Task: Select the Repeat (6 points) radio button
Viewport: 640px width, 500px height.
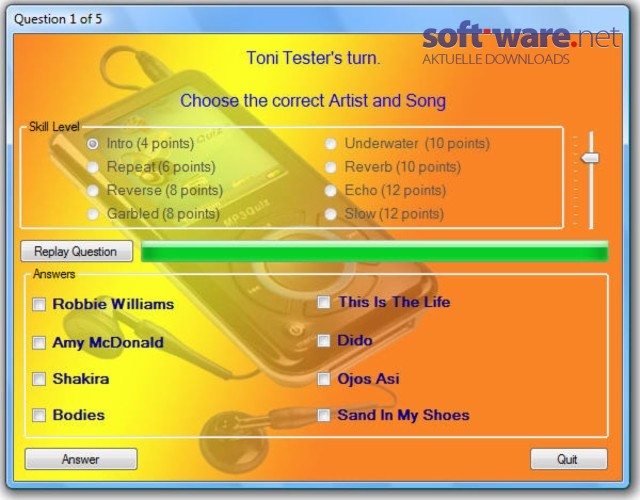Action: point(93,167)
